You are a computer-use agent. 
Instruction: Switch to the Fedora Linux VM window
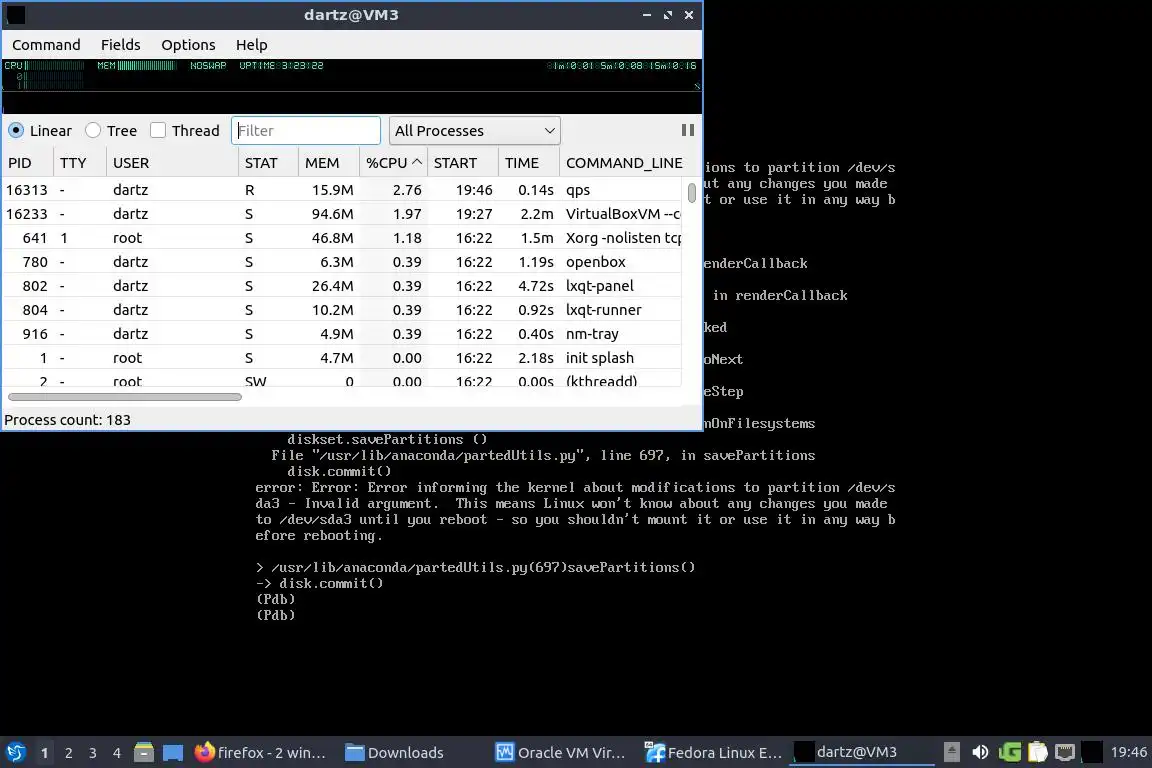point(713,752)
